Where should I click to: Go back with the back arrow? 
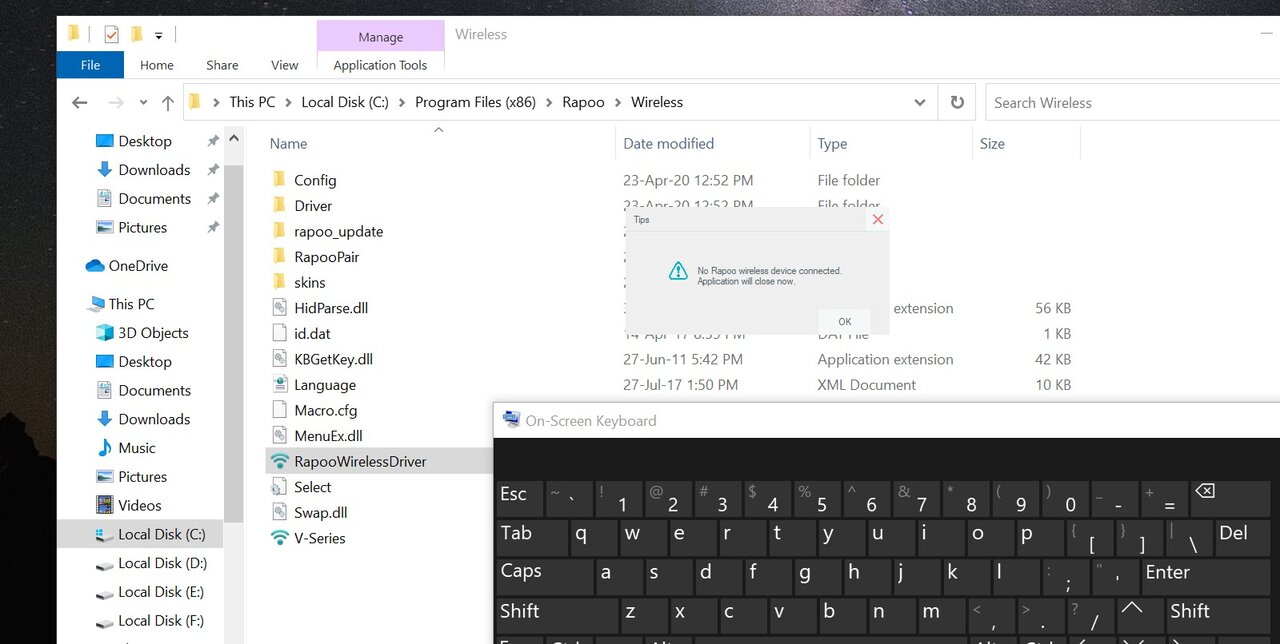click(x=80, y=102)
